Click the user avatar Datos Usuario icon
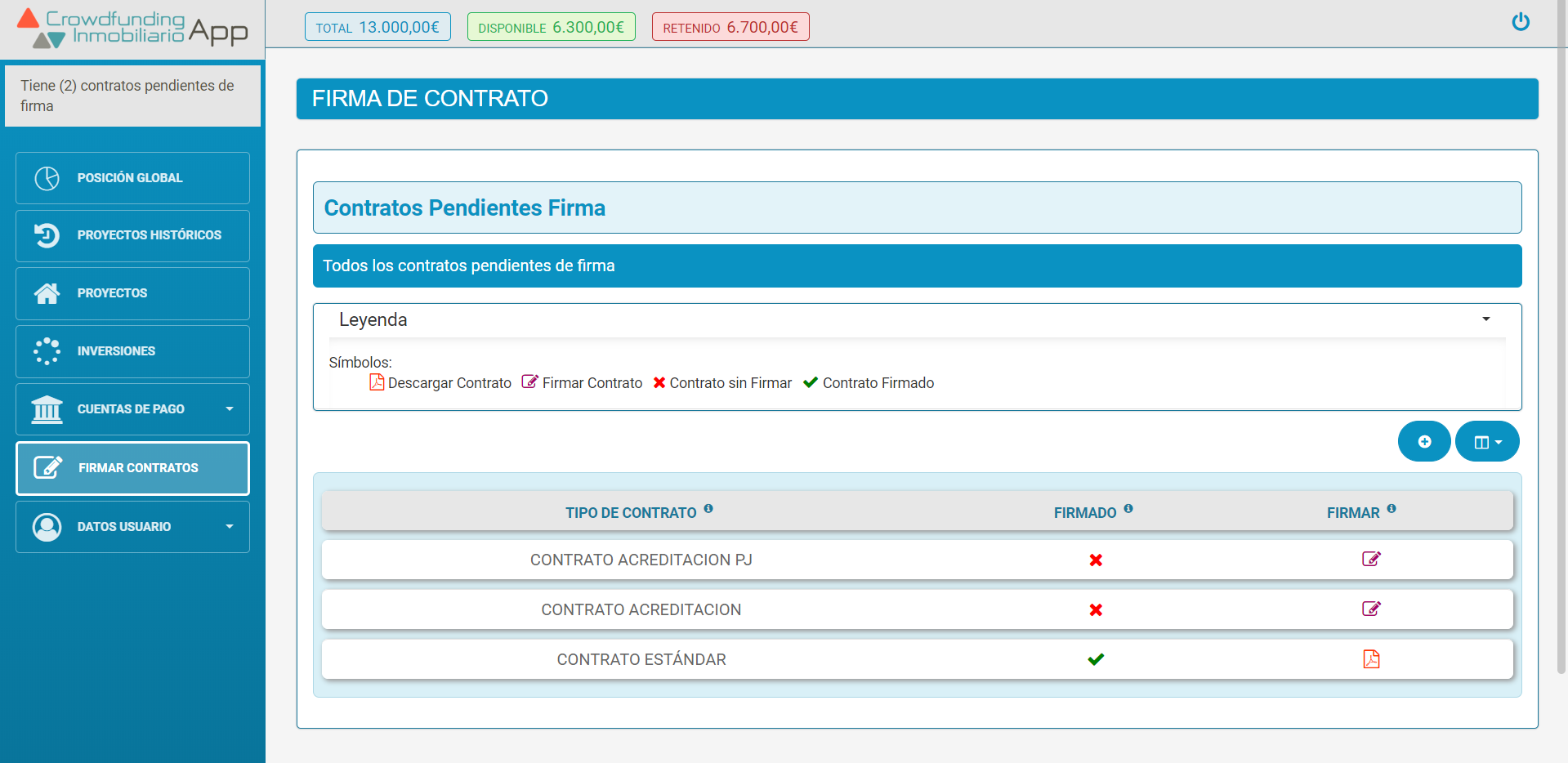The image size is (1568, 763). (47, 527)
